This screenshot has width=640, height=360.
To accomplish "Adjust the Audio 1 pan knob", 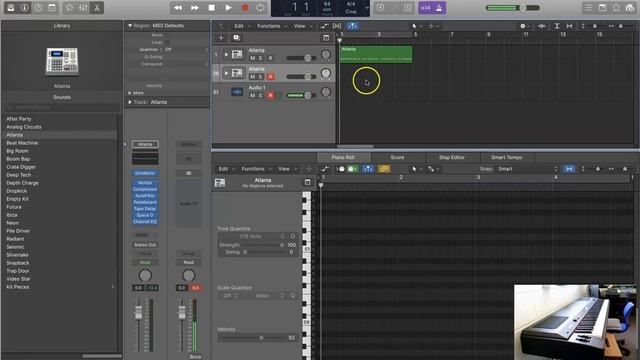I will 326,92.
